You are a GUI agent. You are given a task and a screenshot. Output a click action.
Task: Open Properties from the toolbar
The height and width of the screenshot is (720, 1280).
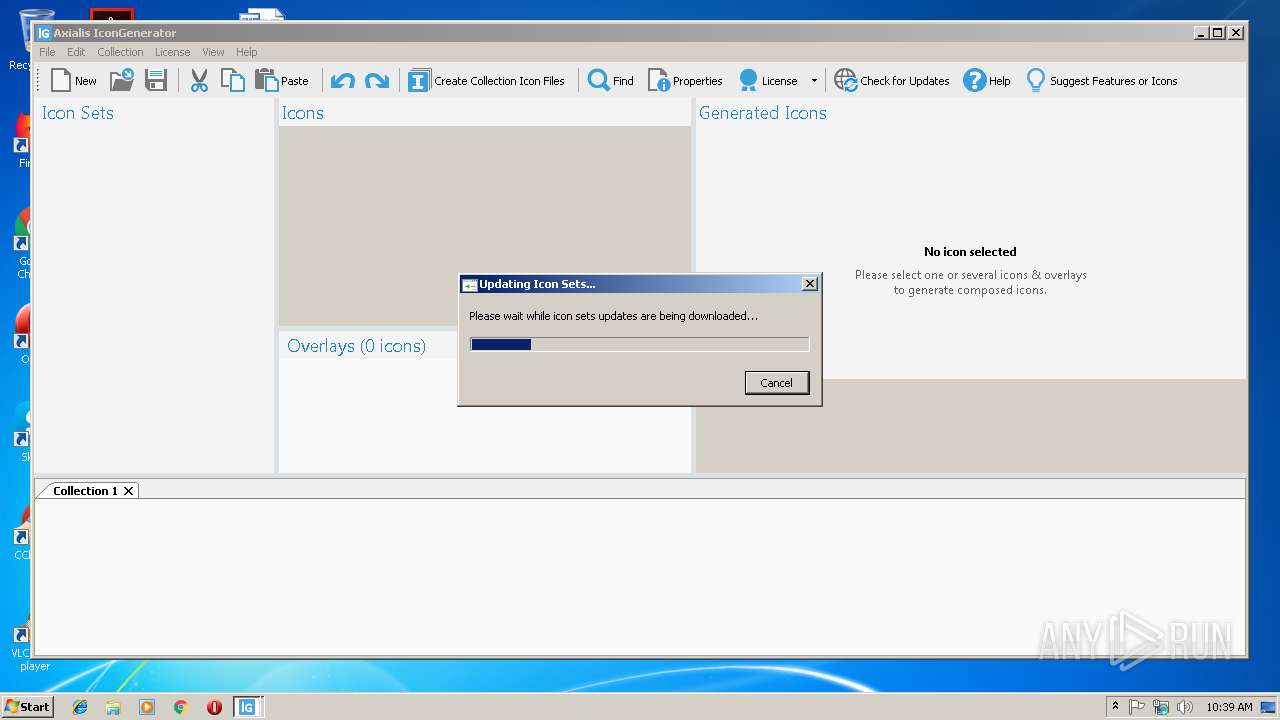coord(685,81)
